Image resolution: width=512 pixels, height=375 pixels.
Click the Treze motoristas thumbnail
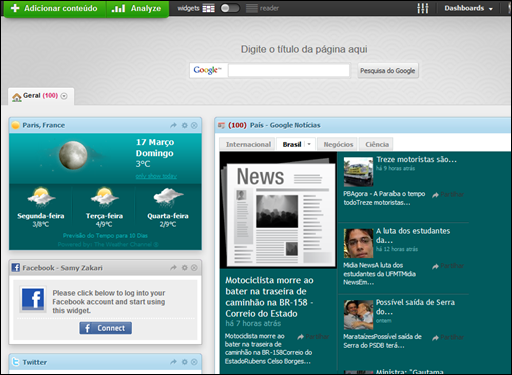[x=358, y=172]
